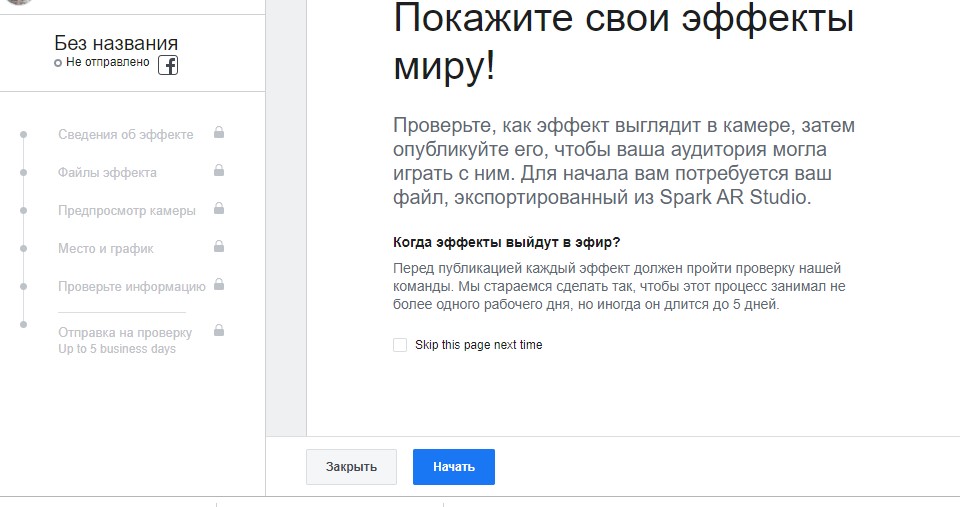Select the Проверьте информацию step
The width and height of the screenshot is (960, 507).
[x=131, y=287]
